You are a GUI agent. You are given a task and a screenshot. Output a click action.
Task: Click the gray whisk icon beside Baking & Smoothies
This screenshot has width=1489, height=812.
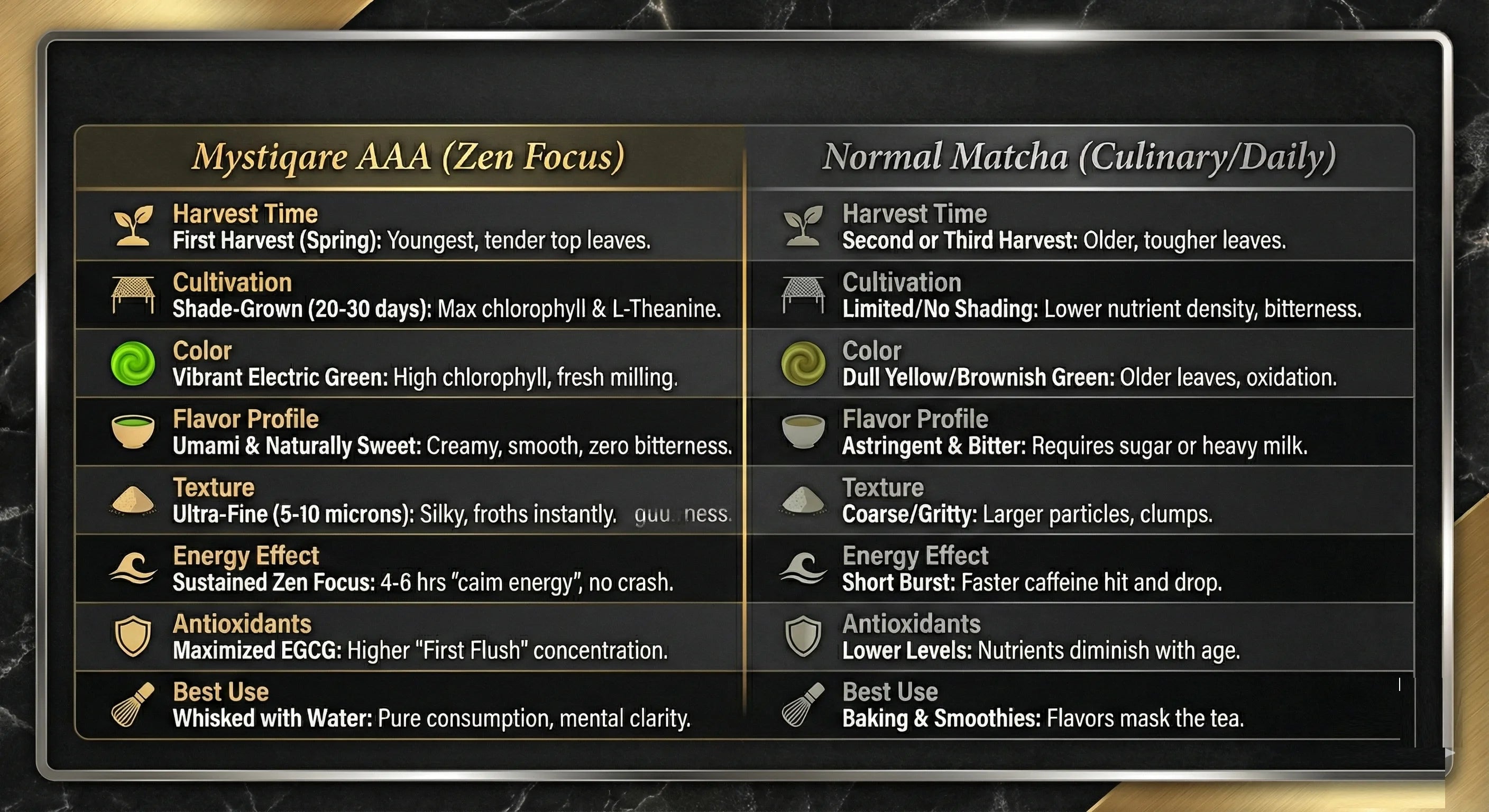803,704
